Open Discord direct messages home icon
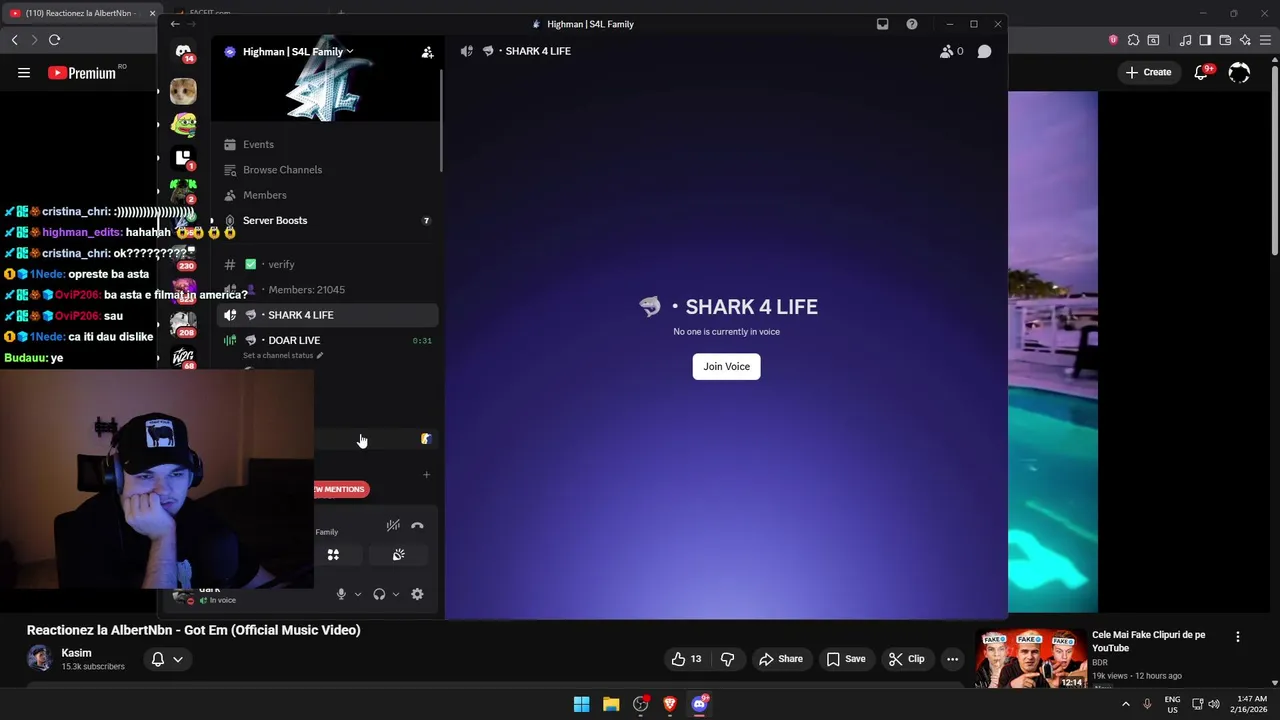The width and height of the screenshot is (1280, 720). click(183, 51)
